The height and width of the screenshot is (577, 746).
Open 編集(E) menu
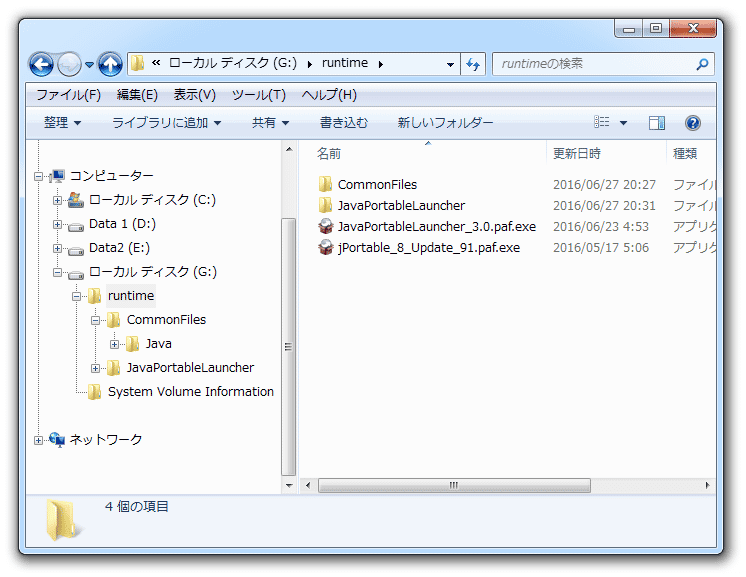tap(137, 95)
